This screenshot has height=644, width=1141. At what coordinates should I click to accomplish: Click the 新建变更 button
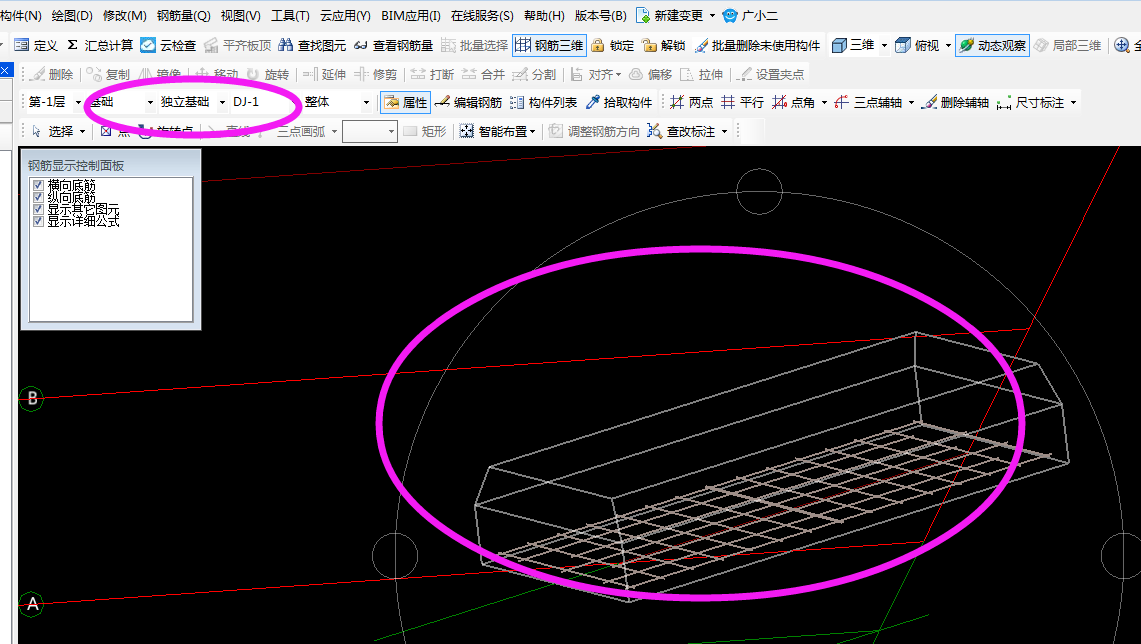point(670,15)
